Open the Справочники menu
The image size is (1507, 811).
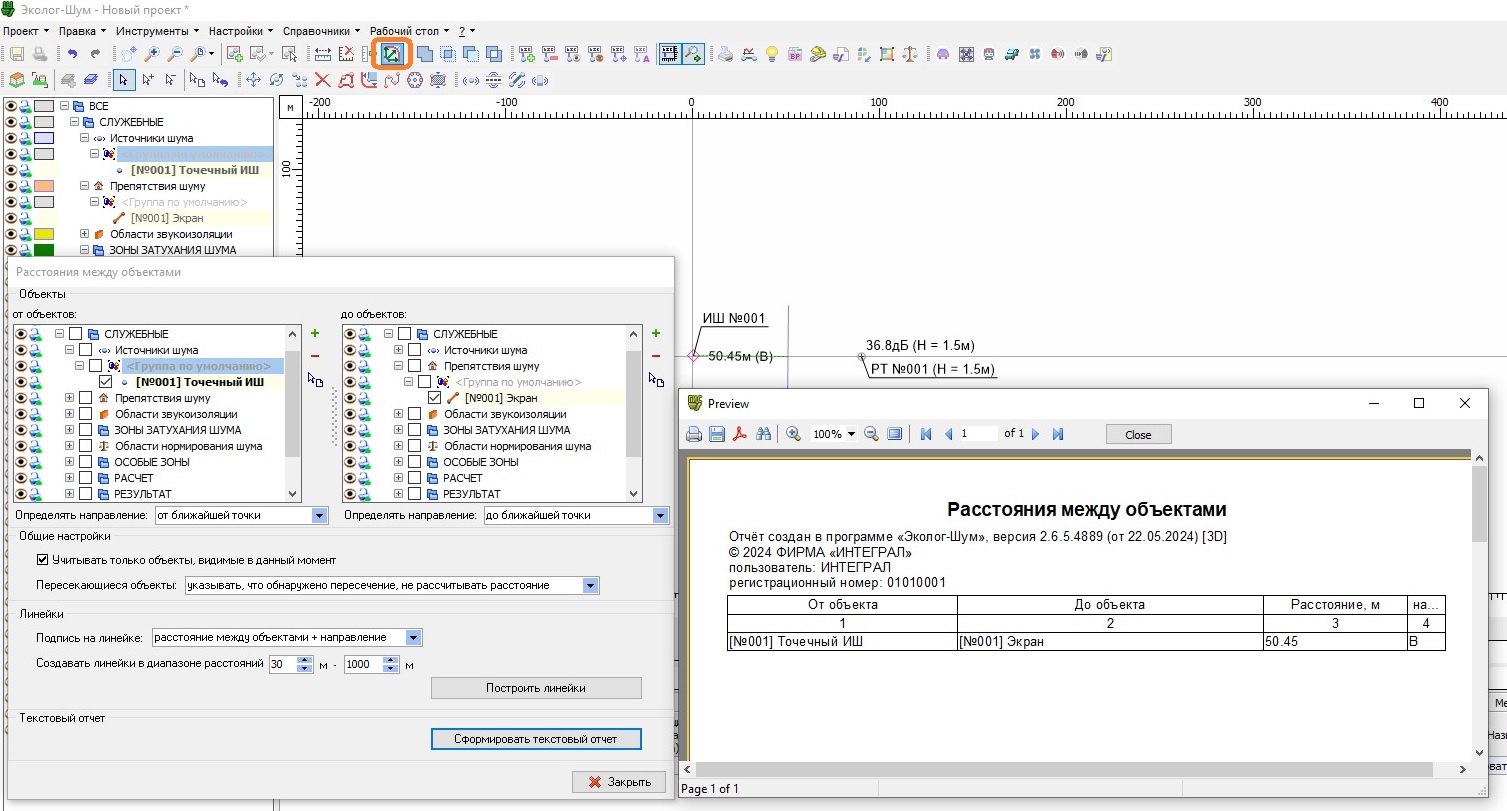[319, 31]
